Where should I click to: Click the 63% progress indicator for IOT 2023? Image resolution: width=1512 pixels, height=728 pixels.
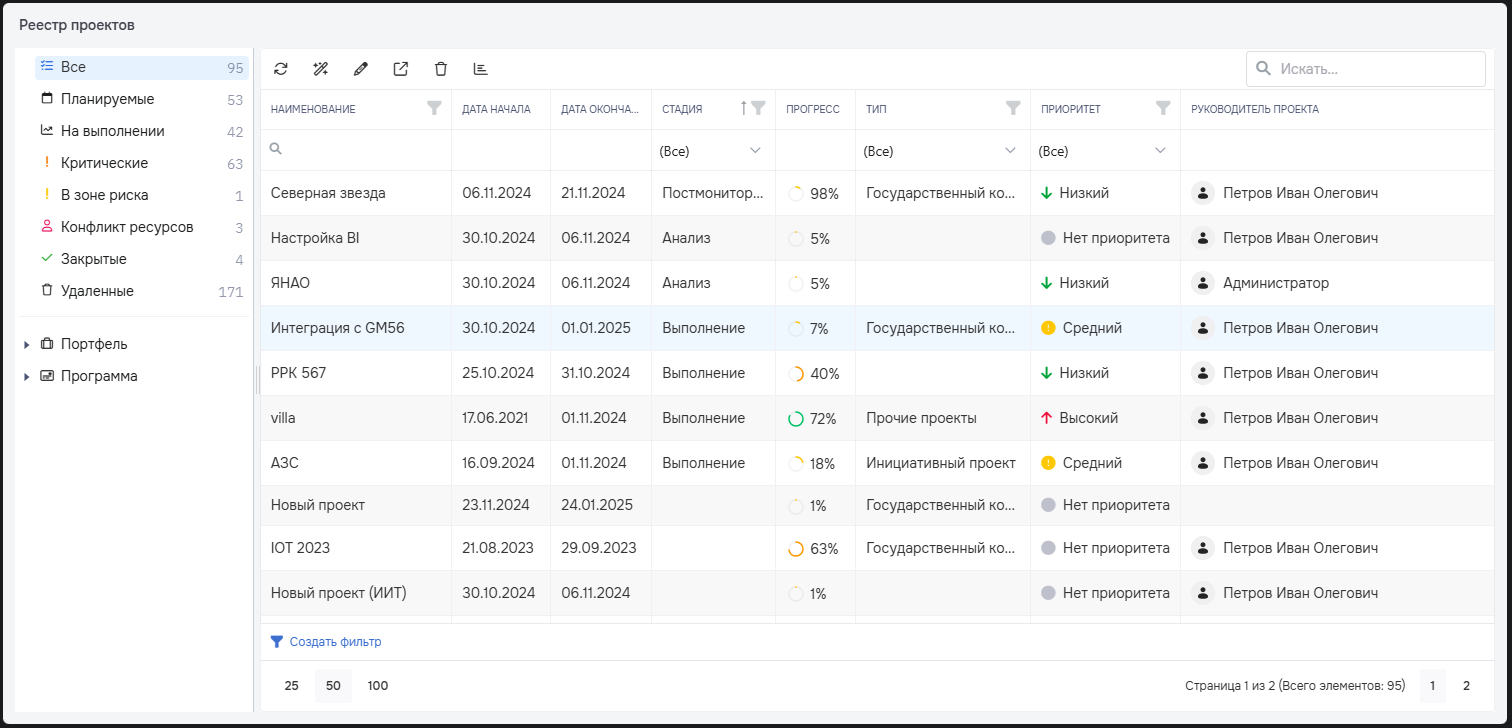click(813, 548)
